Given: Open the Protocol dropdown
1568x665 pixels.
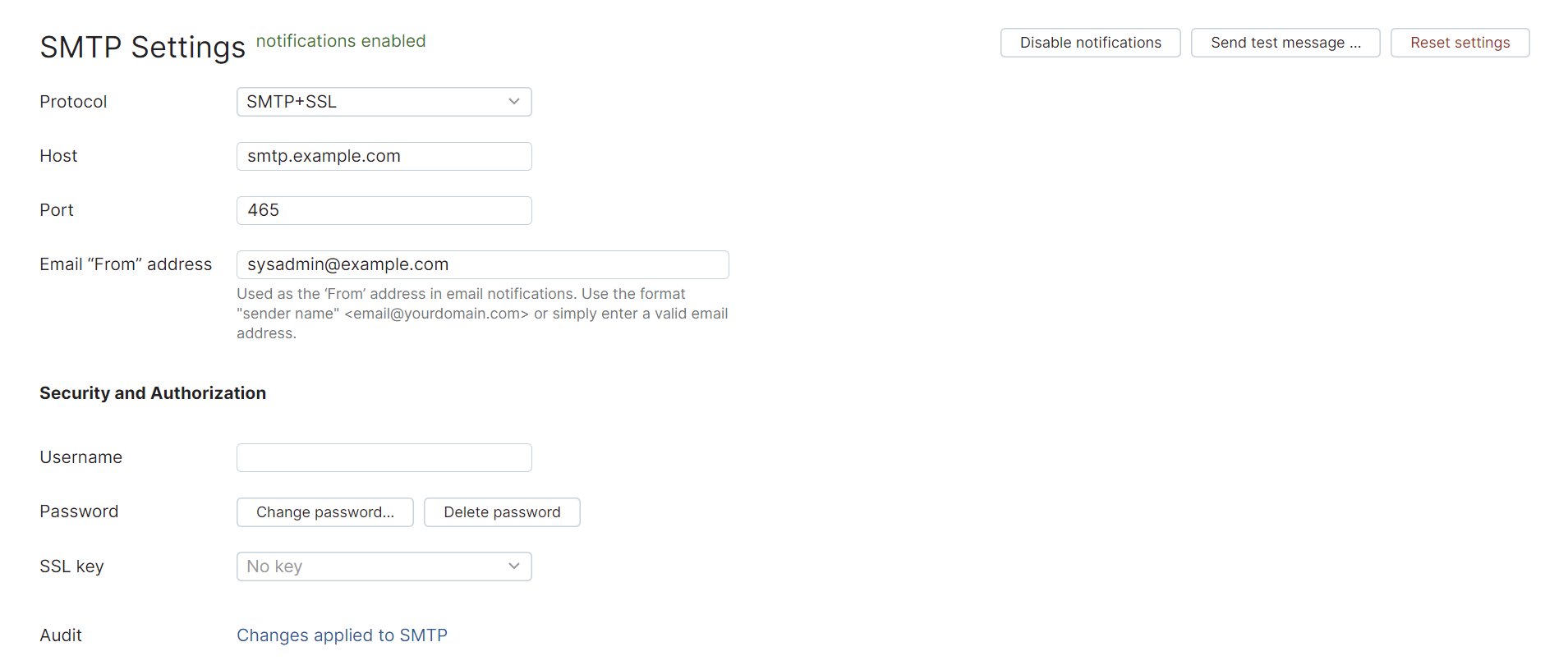Looking at the screenshot, I should pos(384,101).
